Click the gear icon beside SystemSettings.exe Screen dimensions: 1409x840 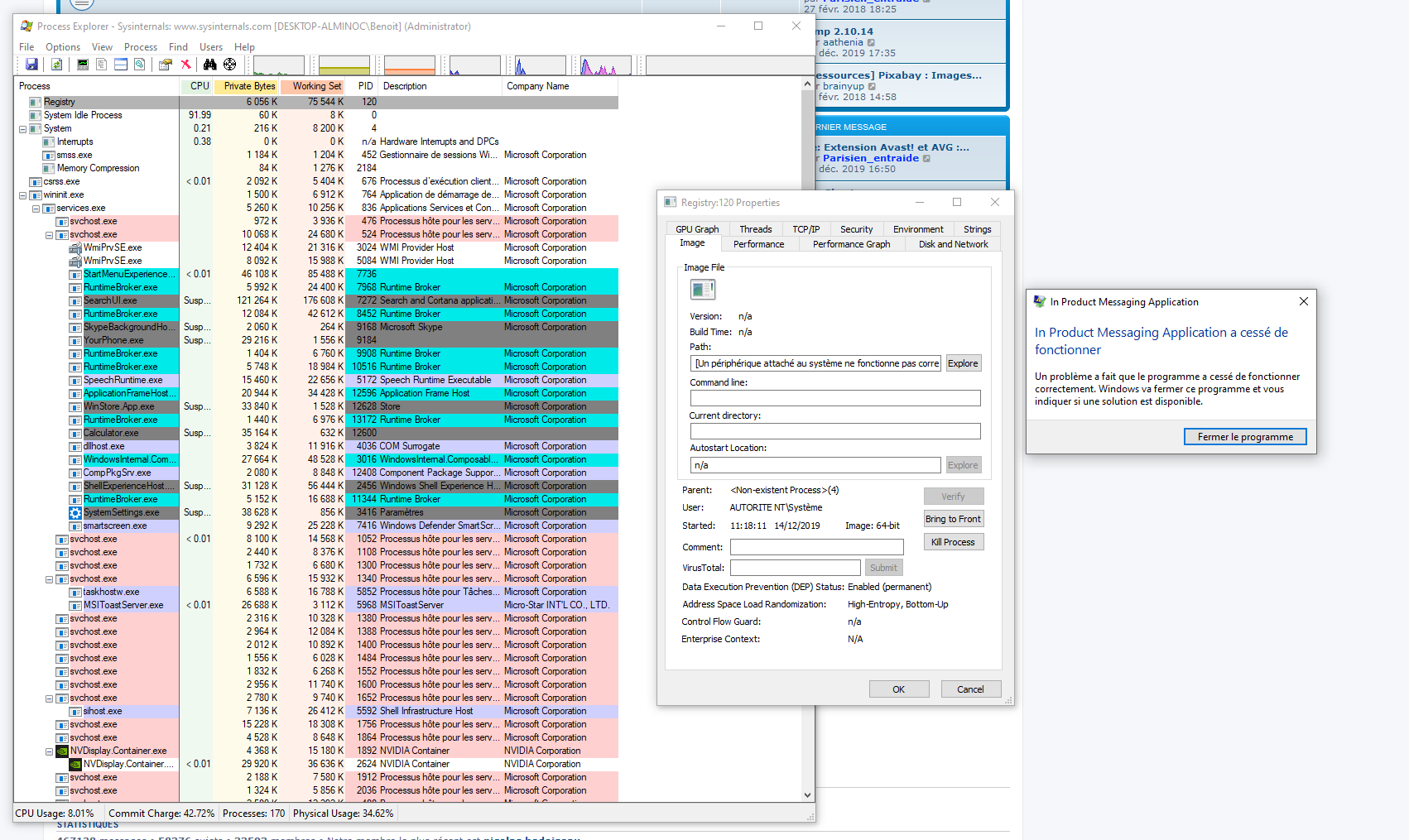point(75,512)
